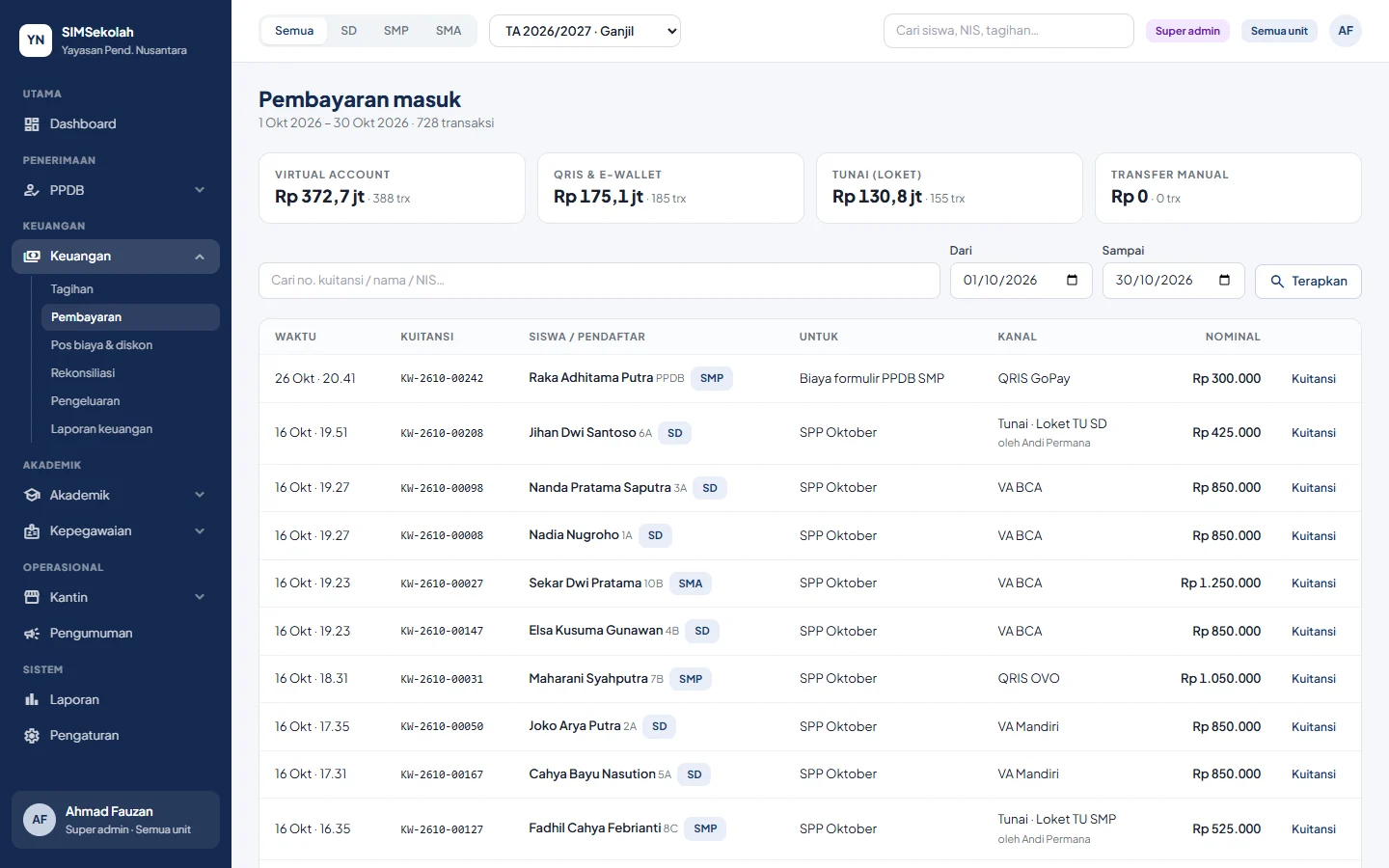Click the Super admin role badge
The height and width of the screenshot is (868, 1389).
pyautogui.click(x=1187, y=31)
